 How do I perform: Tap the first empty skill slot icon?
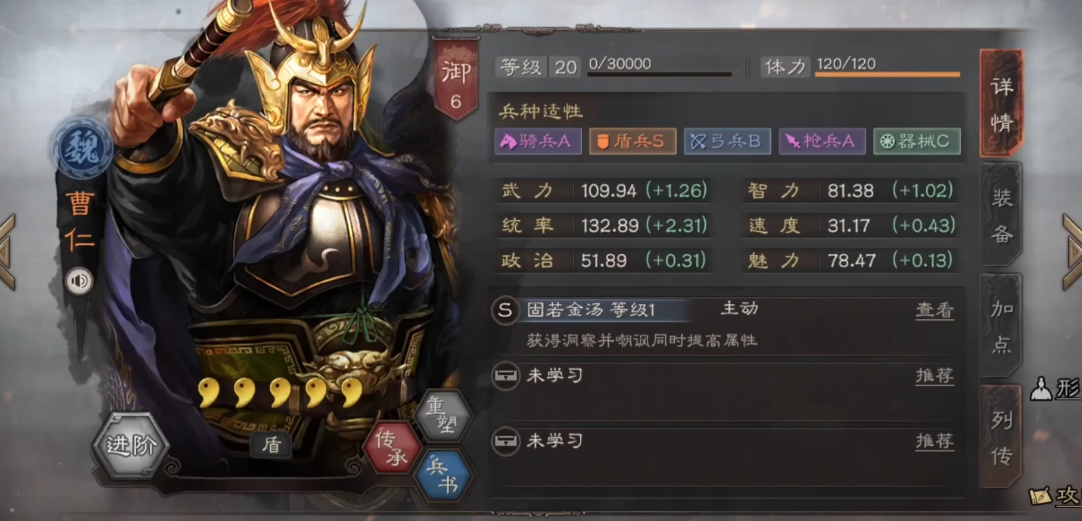pyautogui.click(x=505, y=377)
